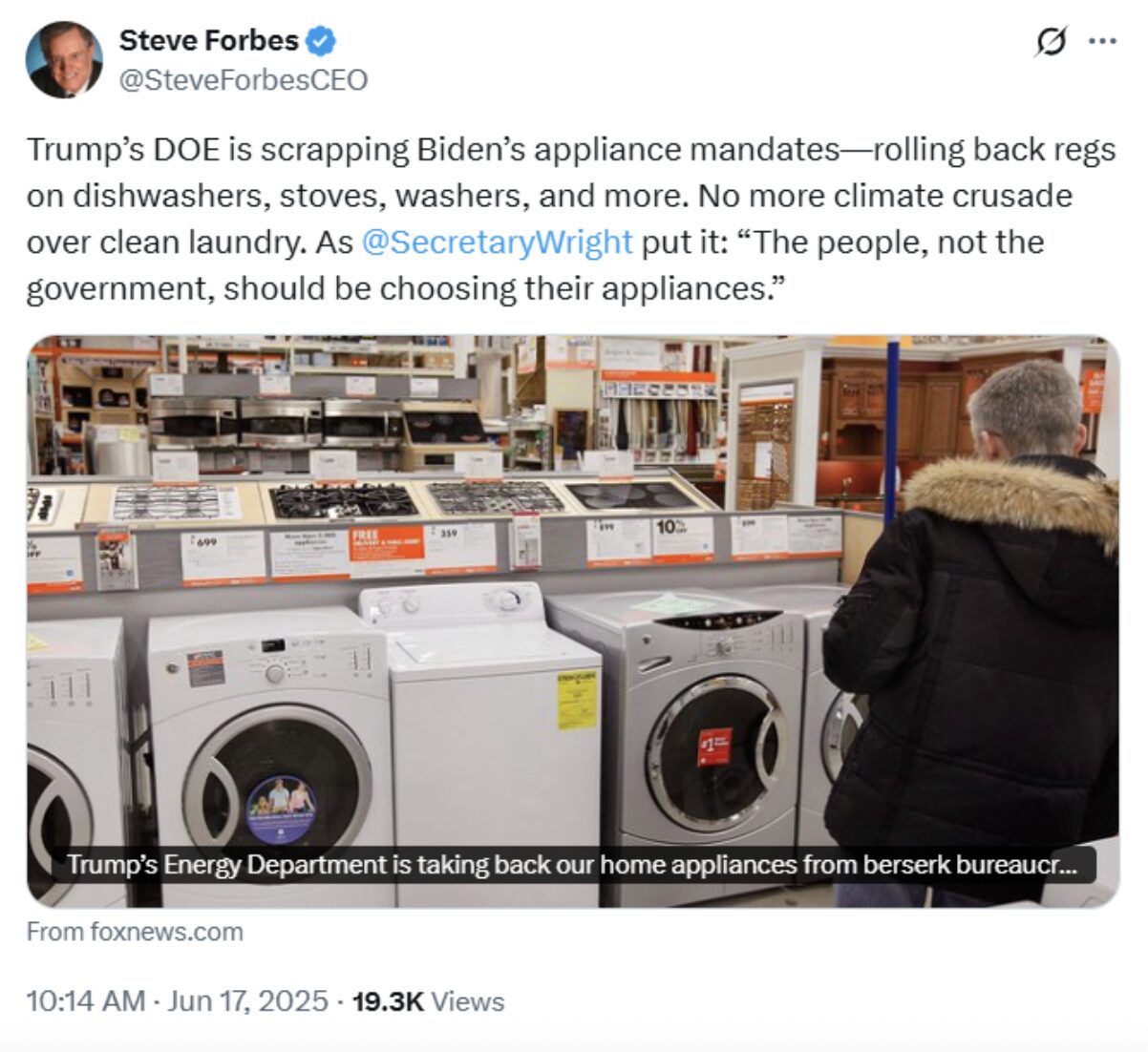This screenshot has height=1052, width=1148.
Task: Click the 10% off price tag in the photo
Action: point(682,538)
